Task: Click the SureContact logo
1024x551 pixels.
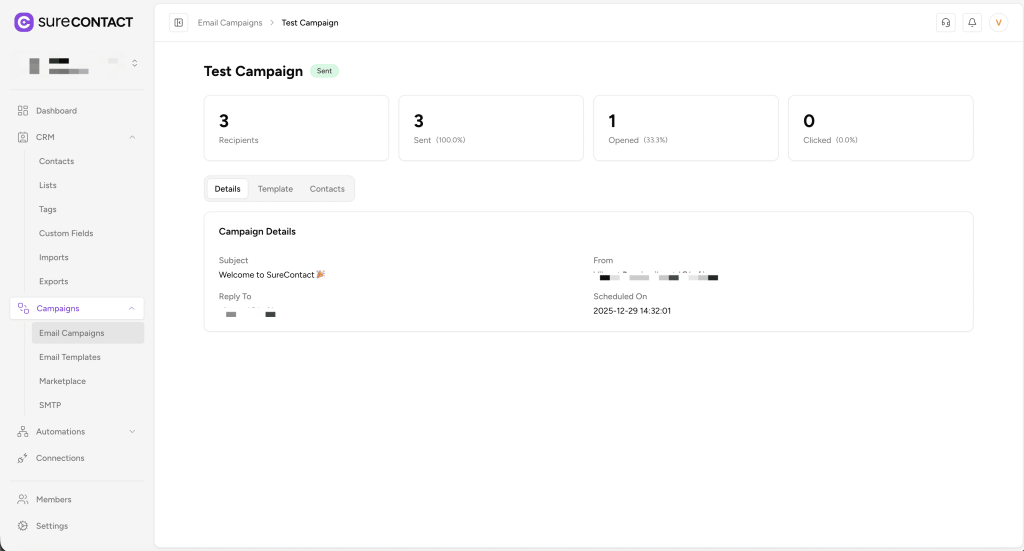Action: pyautogui.click(x=73, y=22)
